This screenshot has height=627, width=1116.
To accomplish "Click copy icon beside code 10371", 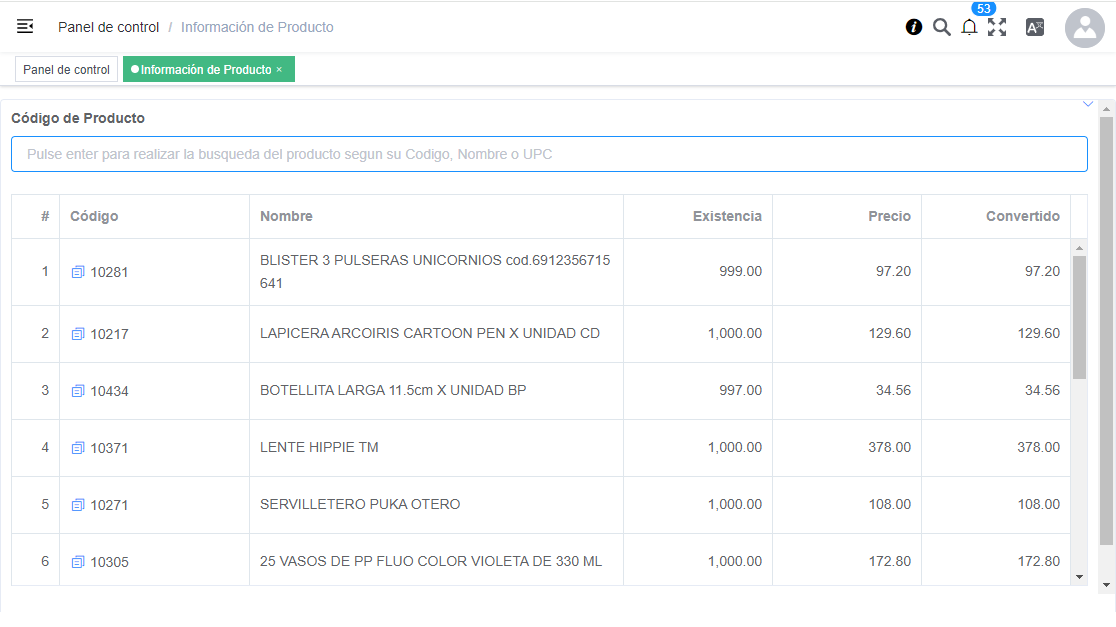I will (78, 448).
